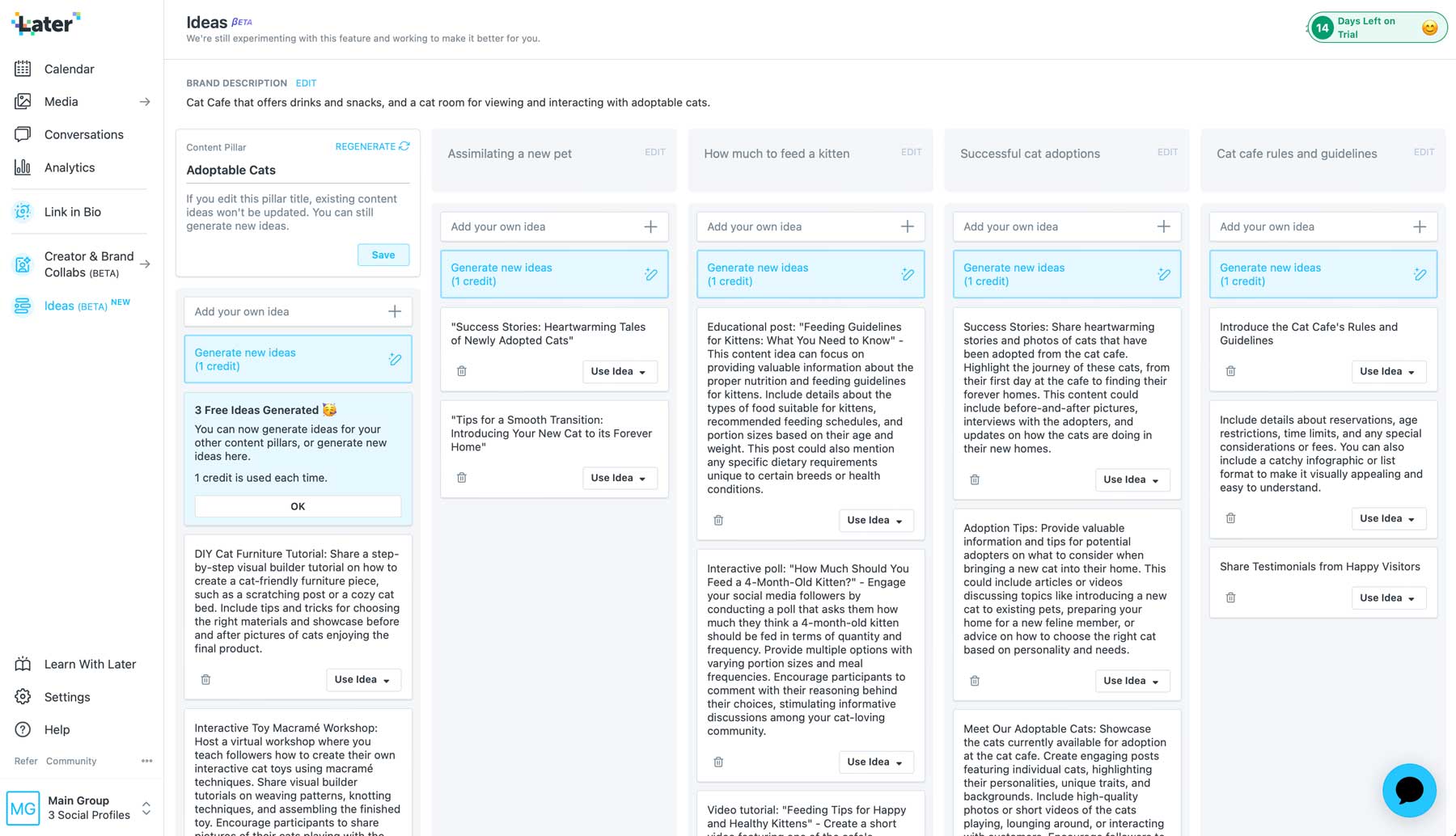Click the Link in Bio icon

(23, 212)
